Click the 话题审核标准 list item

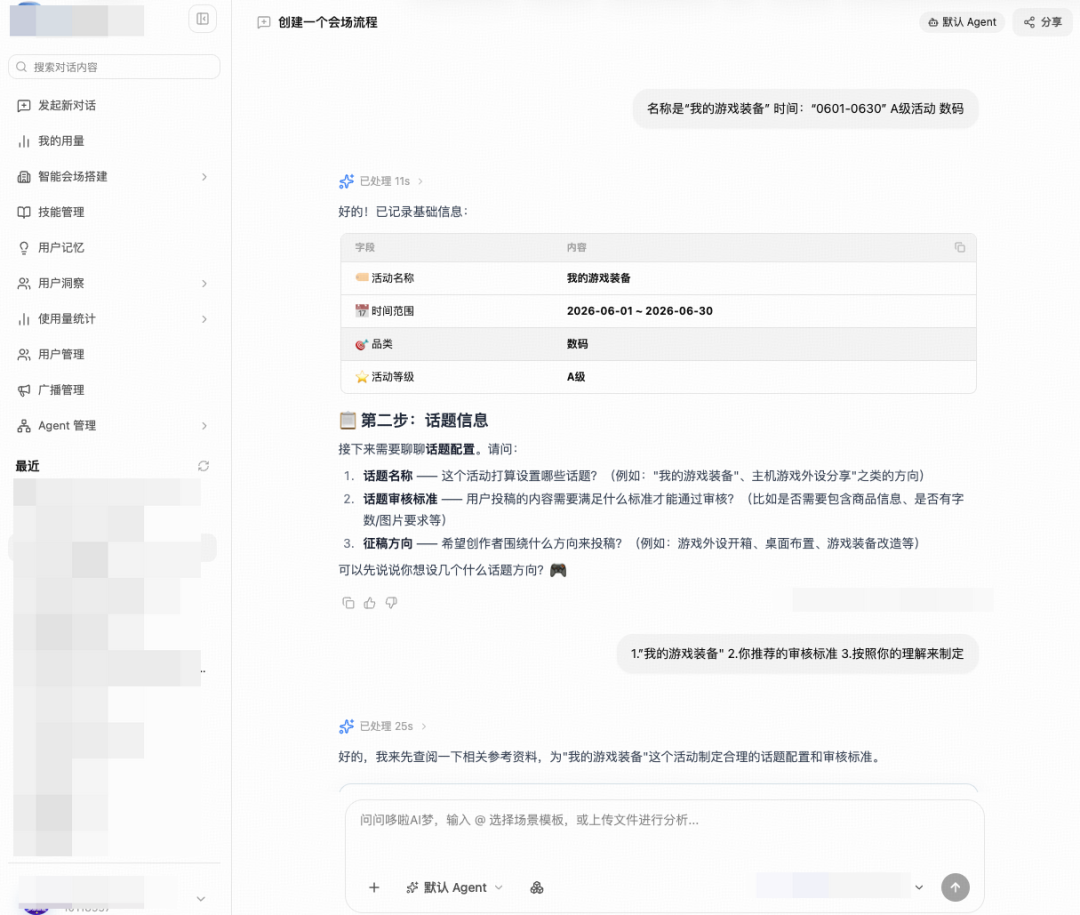tap(663, 509)
